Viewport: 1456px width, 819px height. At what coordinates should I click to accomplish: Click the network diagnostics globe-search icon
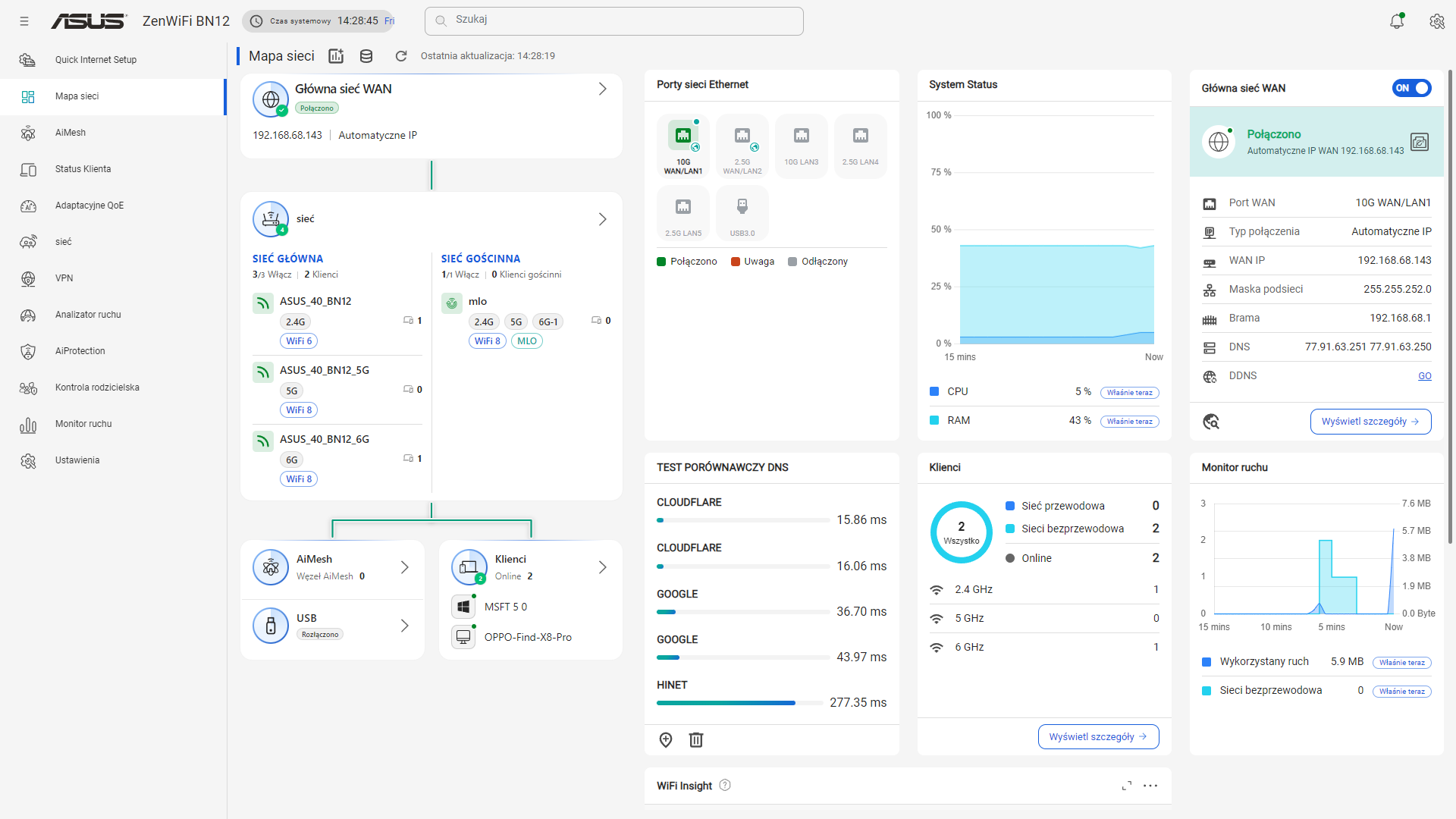click(x=1211, y=422)
